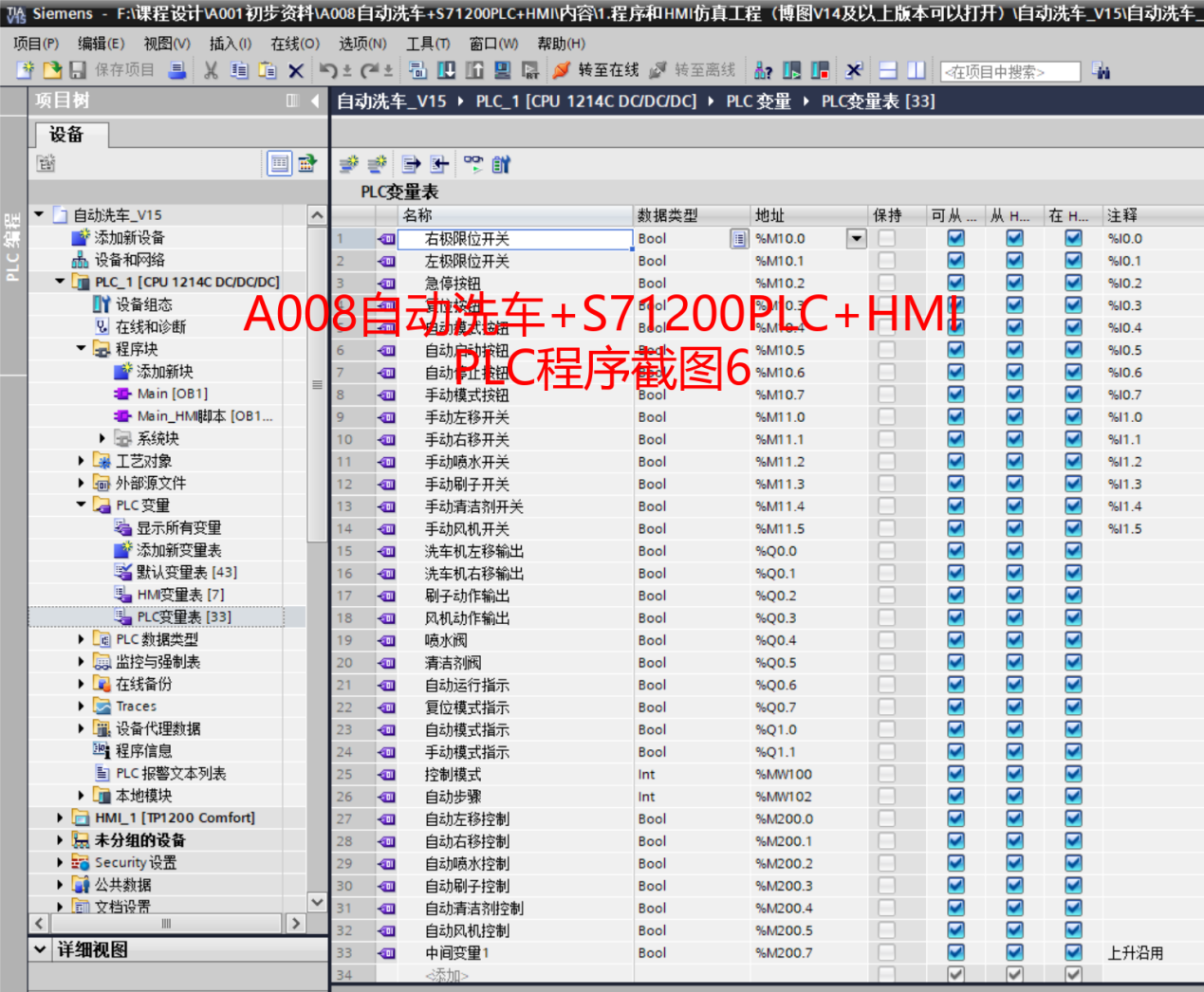Open HMI变量表 [7] in tree

(180, 595)
